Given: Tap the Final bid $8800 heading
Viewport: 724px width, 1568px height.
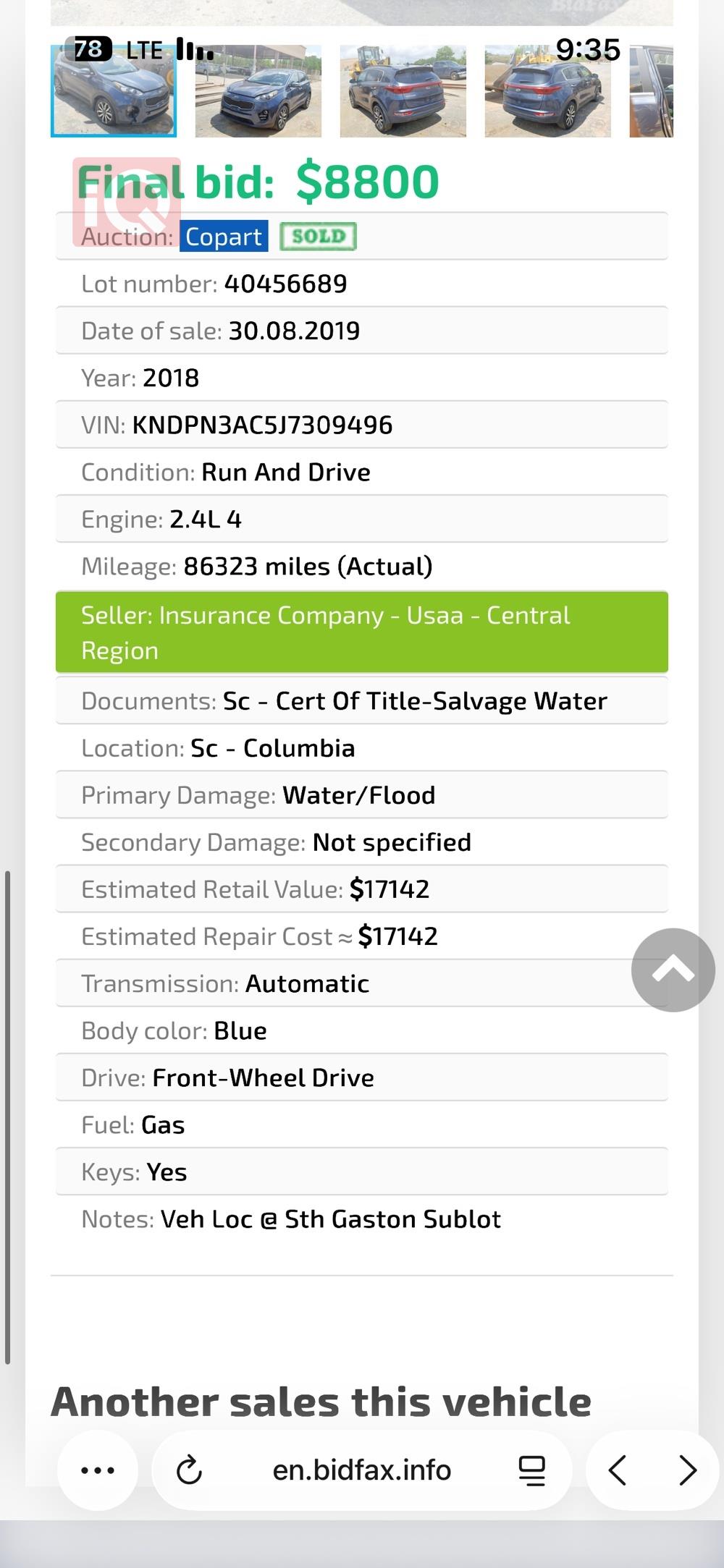Looking at the screenshot, I should 258,182.
